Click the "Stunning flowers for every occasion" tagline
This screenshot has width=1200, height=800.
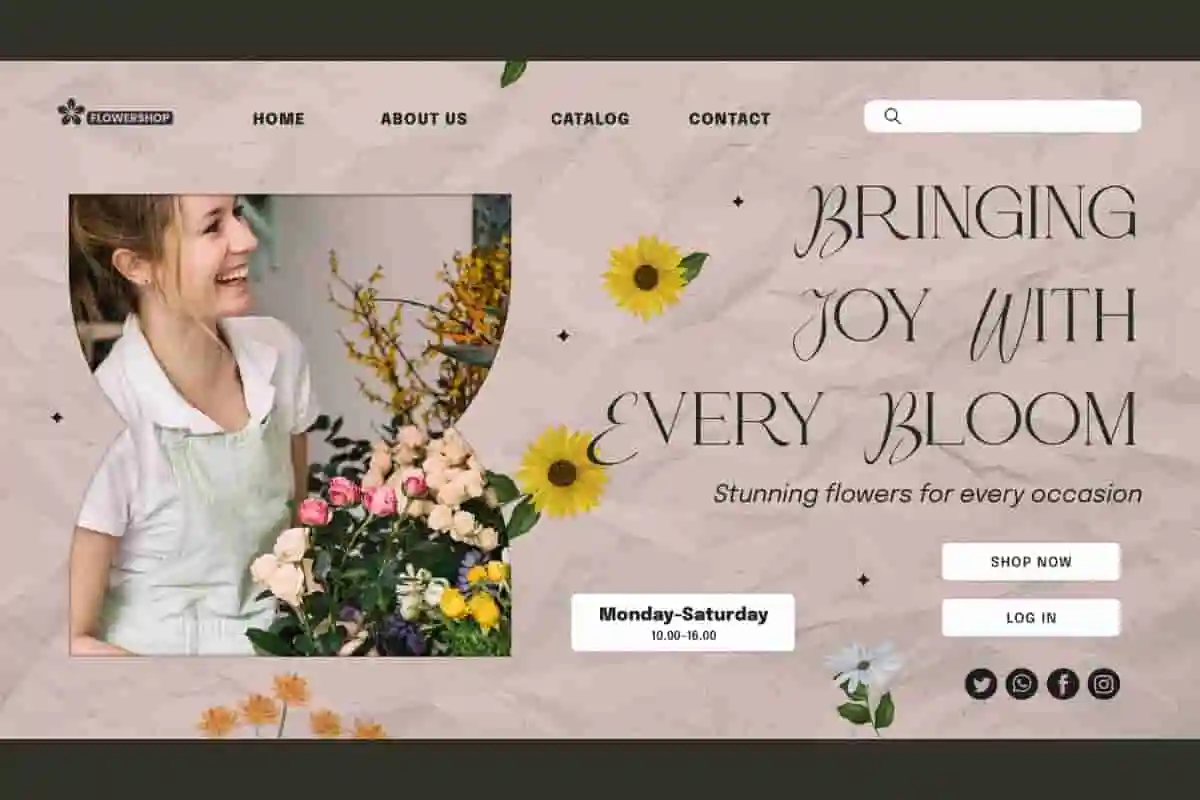[927, 494]
